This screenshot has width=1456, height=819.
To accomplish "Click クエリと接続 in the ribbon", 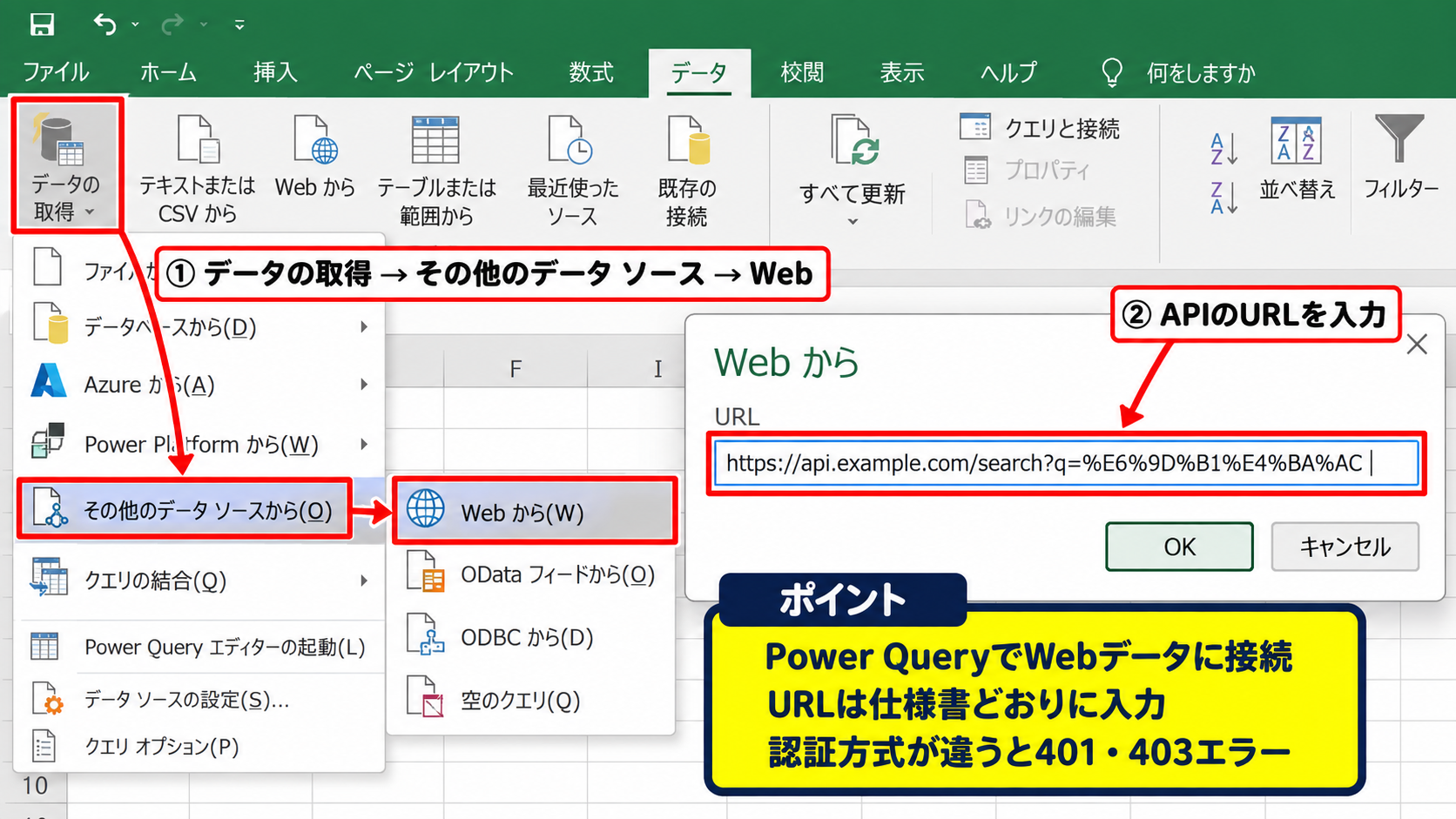I will point(1040,128).
